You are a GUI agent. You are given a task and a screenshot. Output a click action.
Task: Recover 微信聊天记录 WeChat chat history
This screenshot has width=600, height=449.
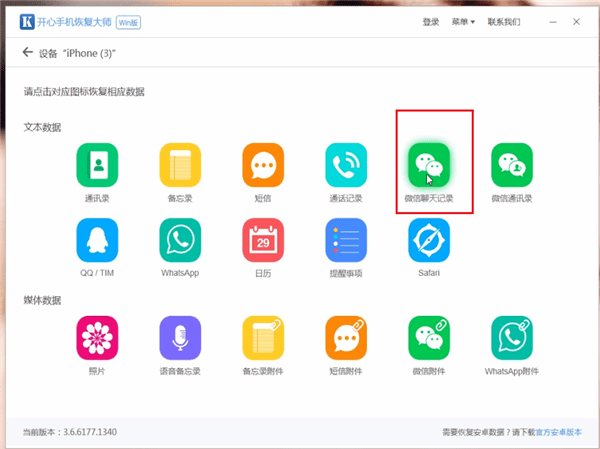pyautogui.click(x=428, y=165)
